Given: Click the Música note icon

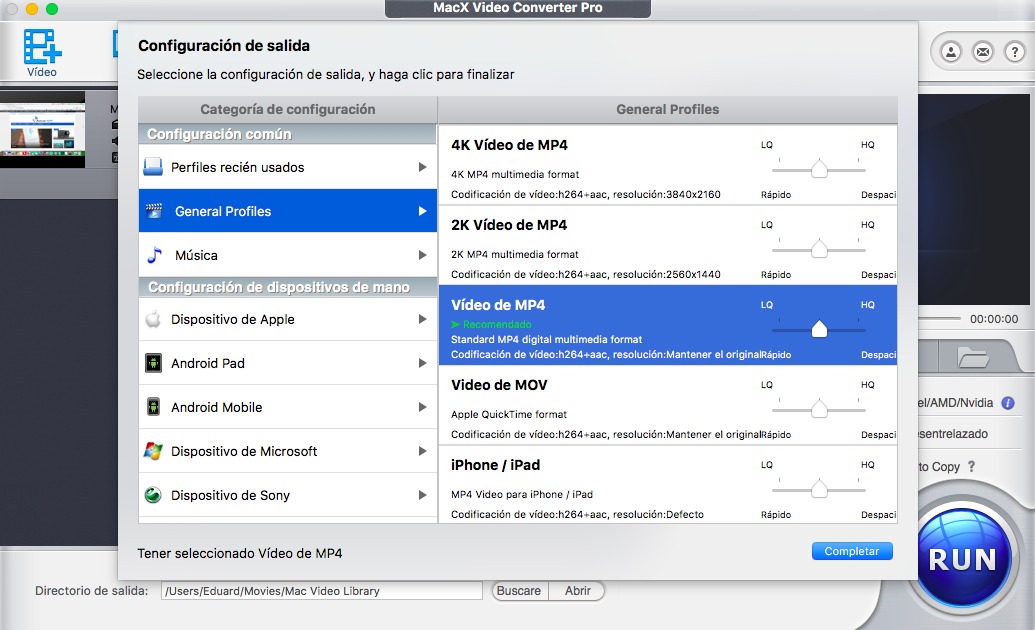Looking at the screenshot, I should 154,255.
